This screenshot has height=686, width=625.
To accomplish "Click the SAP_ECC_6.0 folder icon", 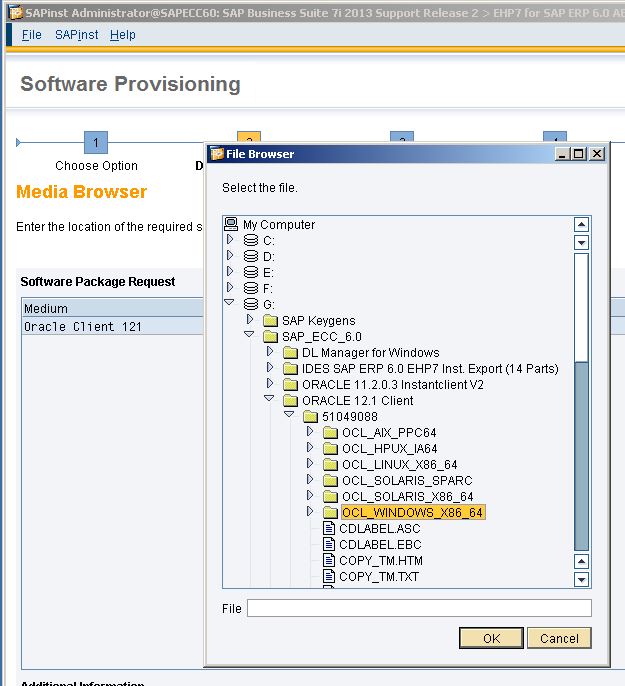I will [271, 337].
